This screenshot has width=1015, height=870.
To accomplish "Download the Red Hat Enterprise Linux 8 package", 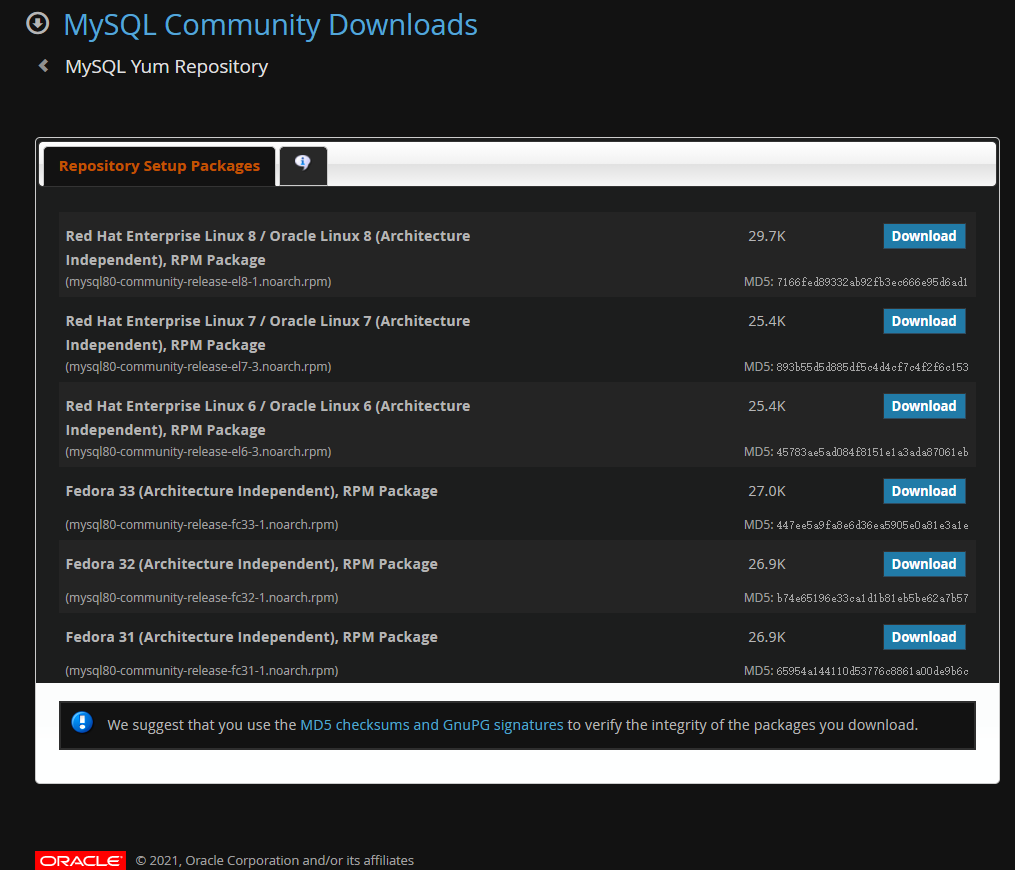I will [924, 236].
